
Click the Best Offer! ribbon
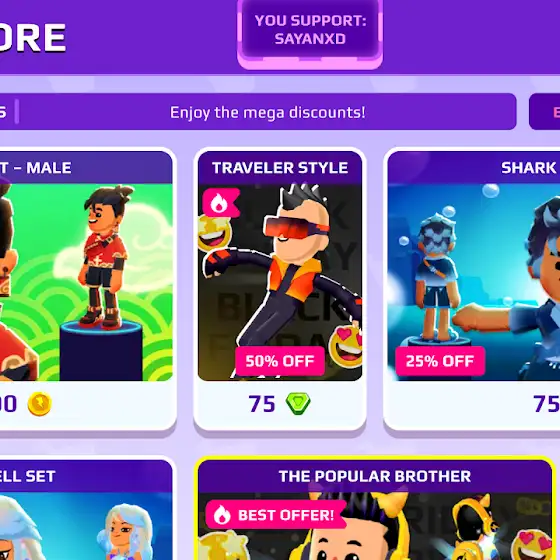(x=275, y=515)
